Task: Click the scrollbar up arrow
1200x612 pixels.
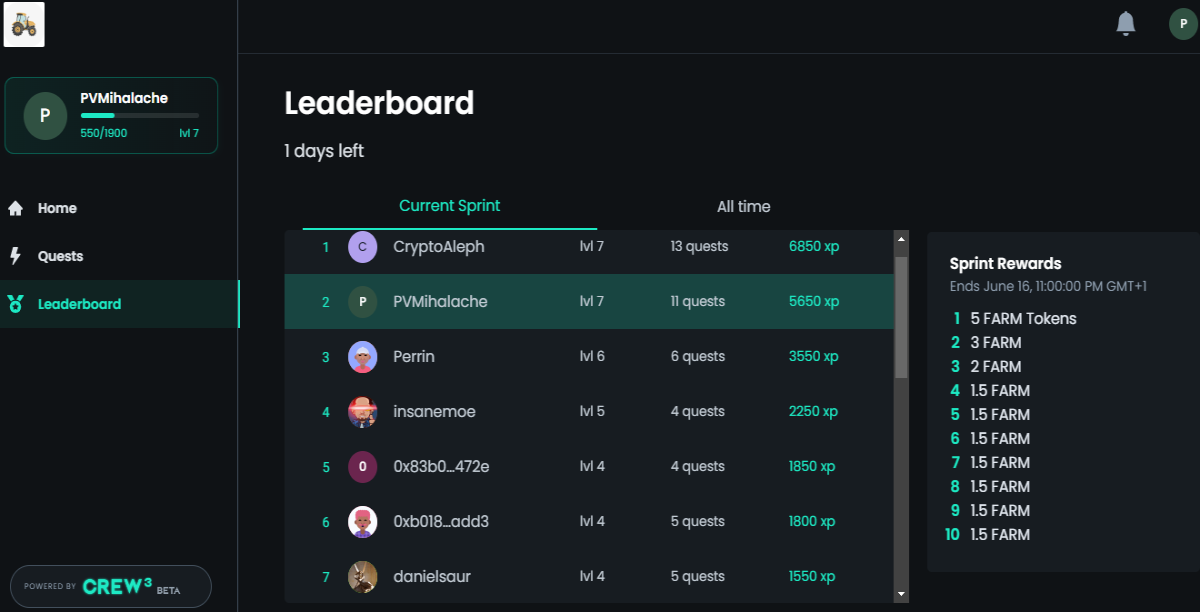Action: click(901, 239)
